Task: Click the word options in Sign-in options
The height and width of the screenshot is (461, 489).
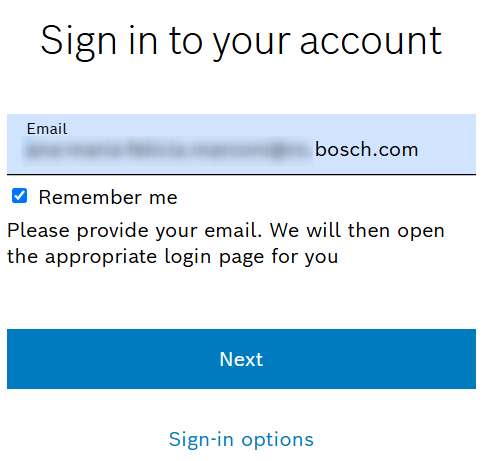Action: pyautogui.click(x=278, y=440)
